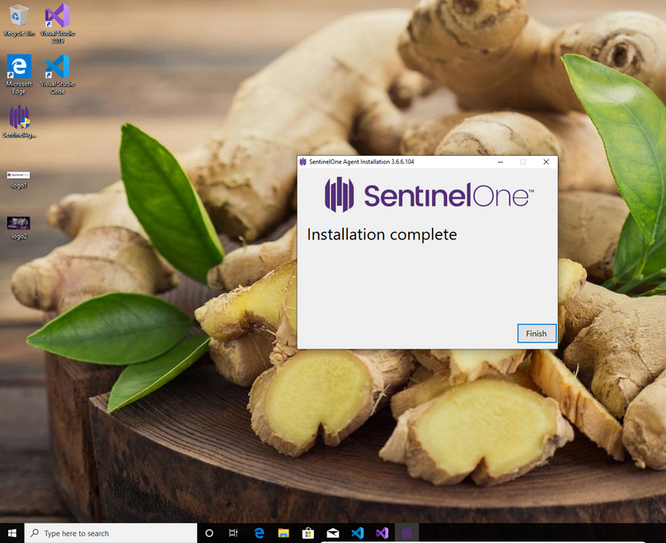This screenshot has width=666, height=543.
Task: Open Visual Studio from the taskbar
Action: point(382,533)
